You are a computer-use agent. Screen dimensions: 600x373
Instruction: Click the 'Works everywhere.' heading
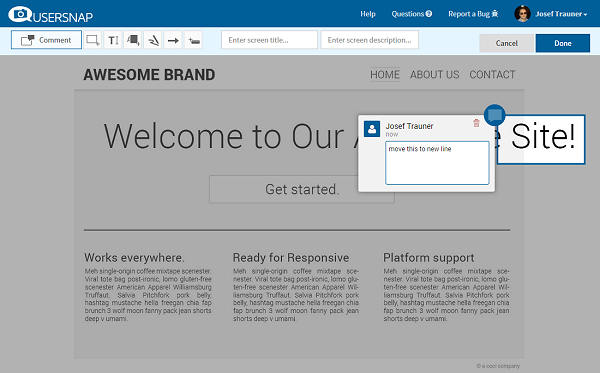point(134,258)
